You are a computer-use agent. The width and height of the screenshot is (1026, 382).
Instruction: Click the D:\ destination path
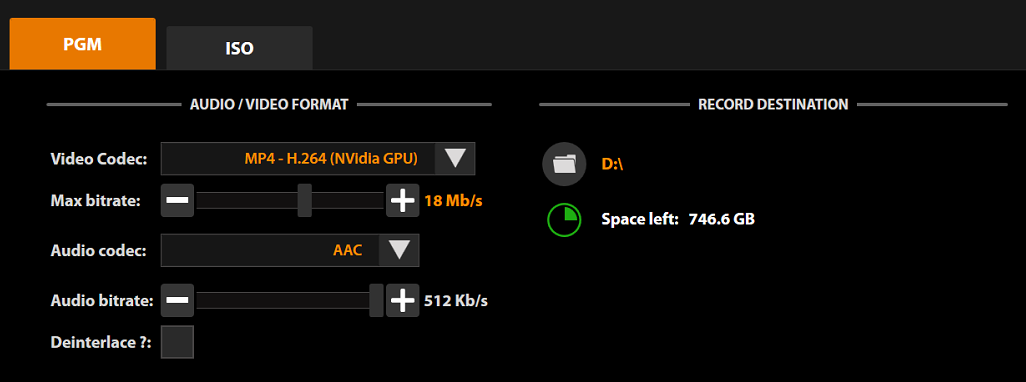(613, 164)
